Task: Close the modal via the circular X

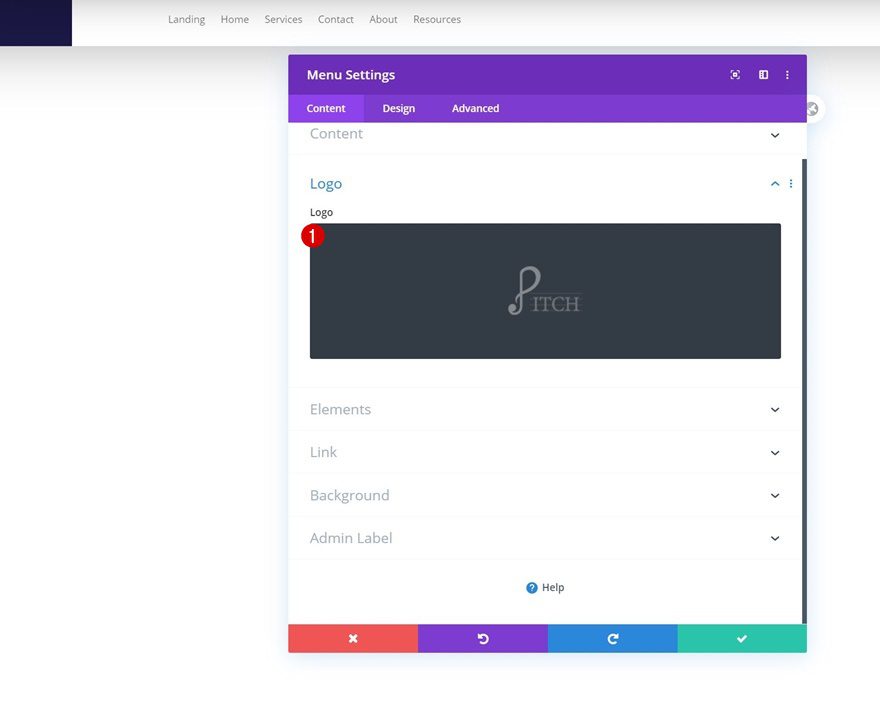Action: pos(811,109)
